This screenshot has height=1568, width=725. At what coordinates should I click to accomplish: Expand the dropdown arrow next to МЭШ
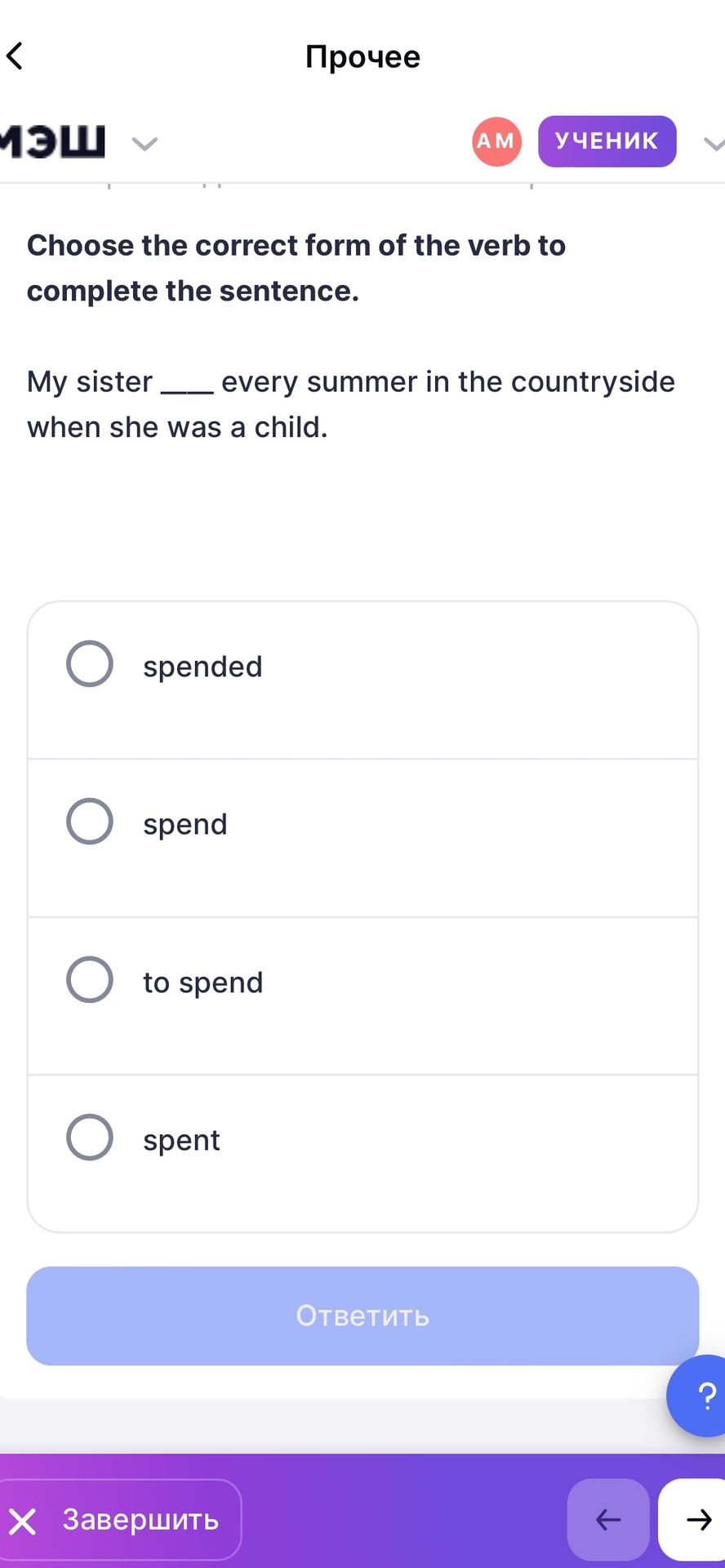pyautogui.click(x=145, y=144)
